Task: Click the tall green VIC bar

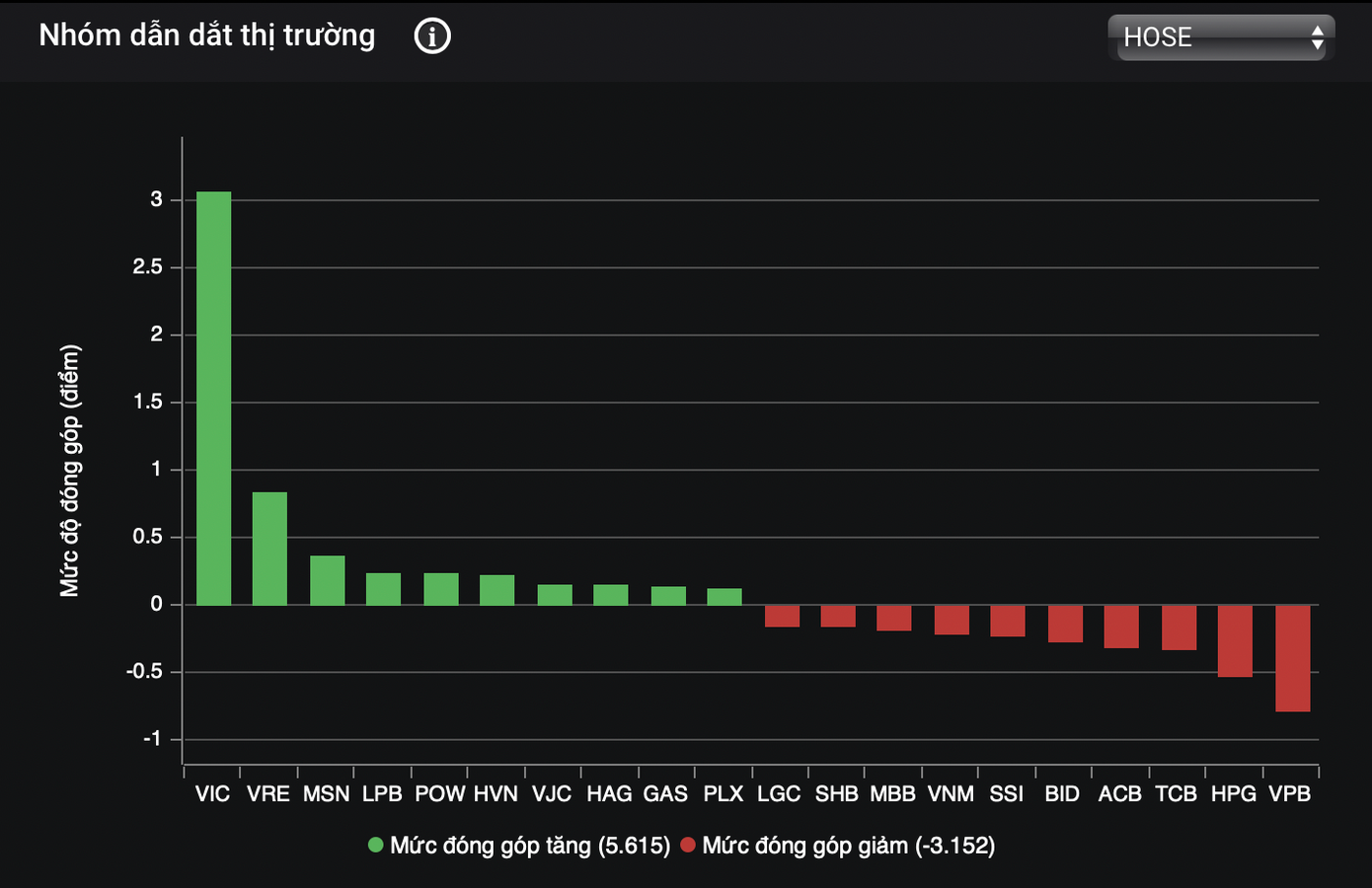Action: click(x=214, y=398)
